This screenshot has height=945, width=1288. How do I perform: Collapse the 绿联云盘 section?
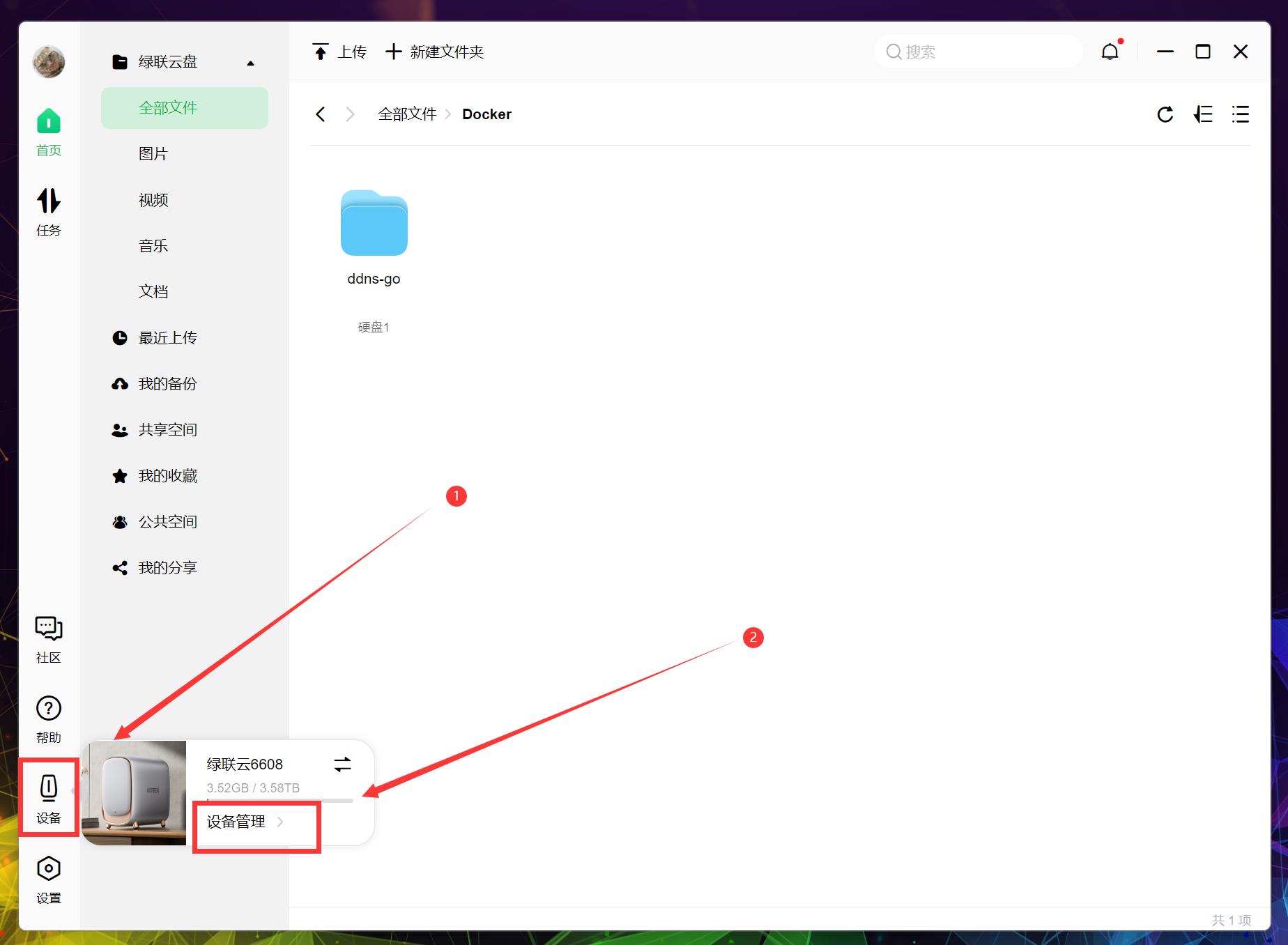coord(250,63)
